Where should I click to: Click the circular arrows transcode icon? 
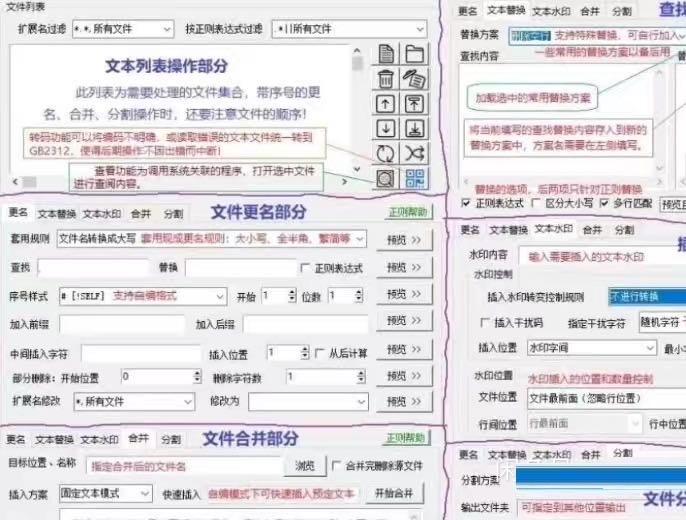[385, 154]
